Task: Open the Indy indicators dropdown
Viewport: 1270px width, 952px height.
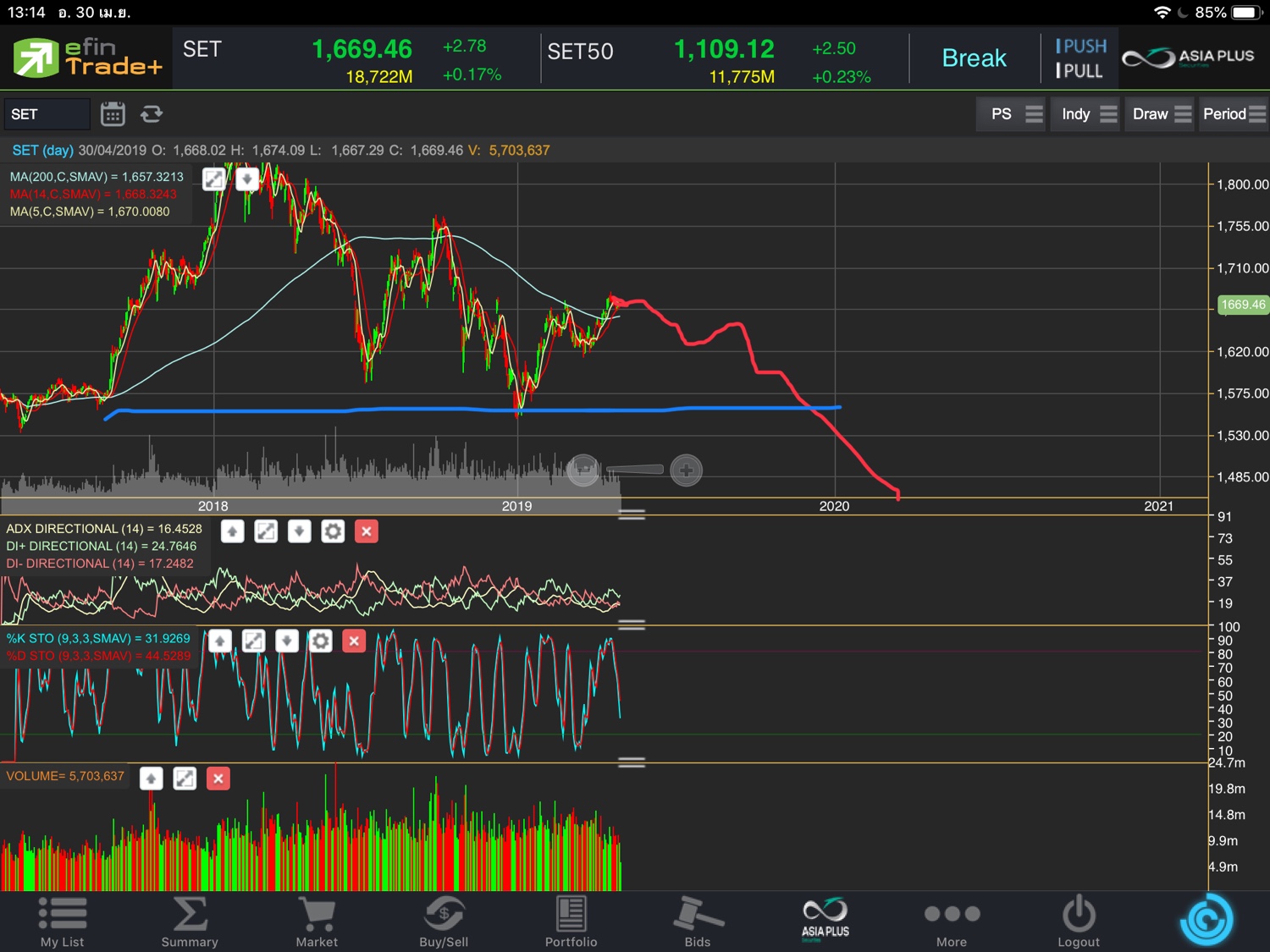Action: (x=1087, y=114)
